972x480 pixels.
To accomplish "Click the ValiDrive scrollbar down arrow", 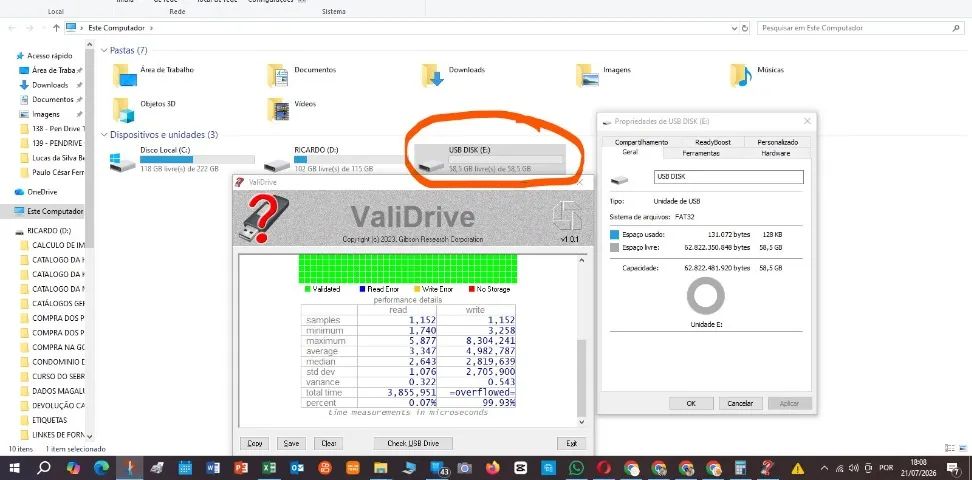I will [x=581, y=422].
